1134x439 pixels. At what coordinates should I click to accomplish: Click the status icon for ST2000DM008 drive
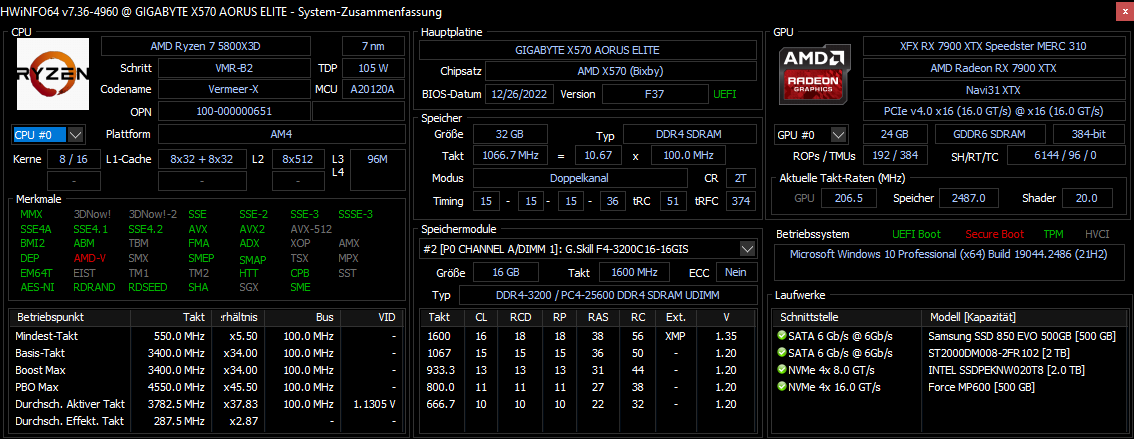click(x=781, y=353)
